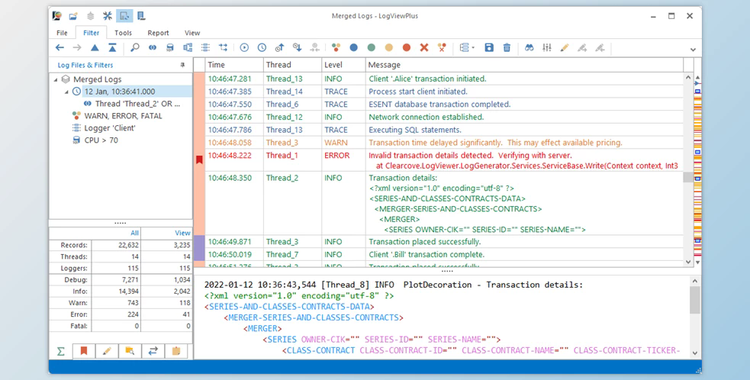Select the 'Network connection established.' log entry
The image size is (750, 380).
point(444,117)
